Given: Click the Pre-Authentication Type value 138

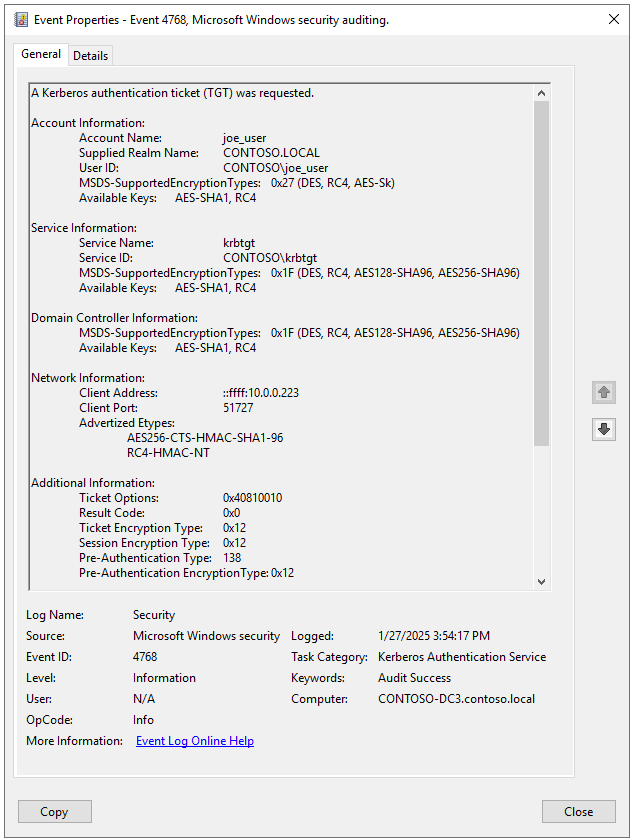Looking at the screenshot, I should pyautogui.click(x=232, y=558).
